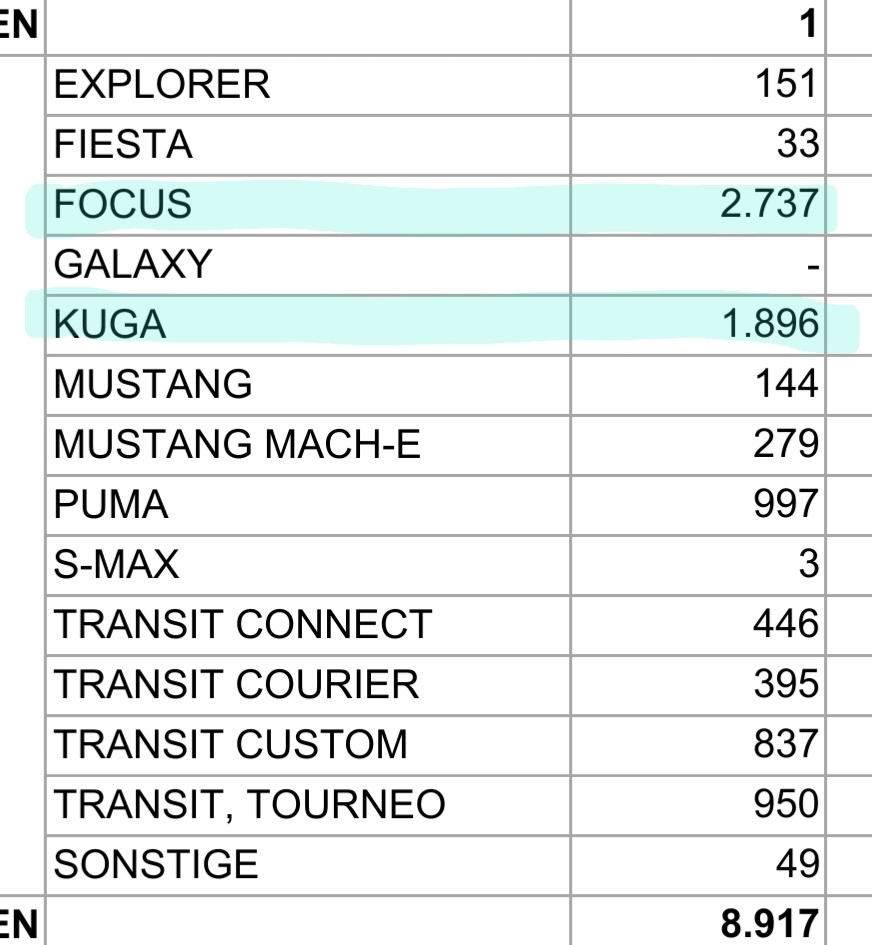The image size is (872, 945).
Task: Select the S-MAX row label
Action: point(116,565)
